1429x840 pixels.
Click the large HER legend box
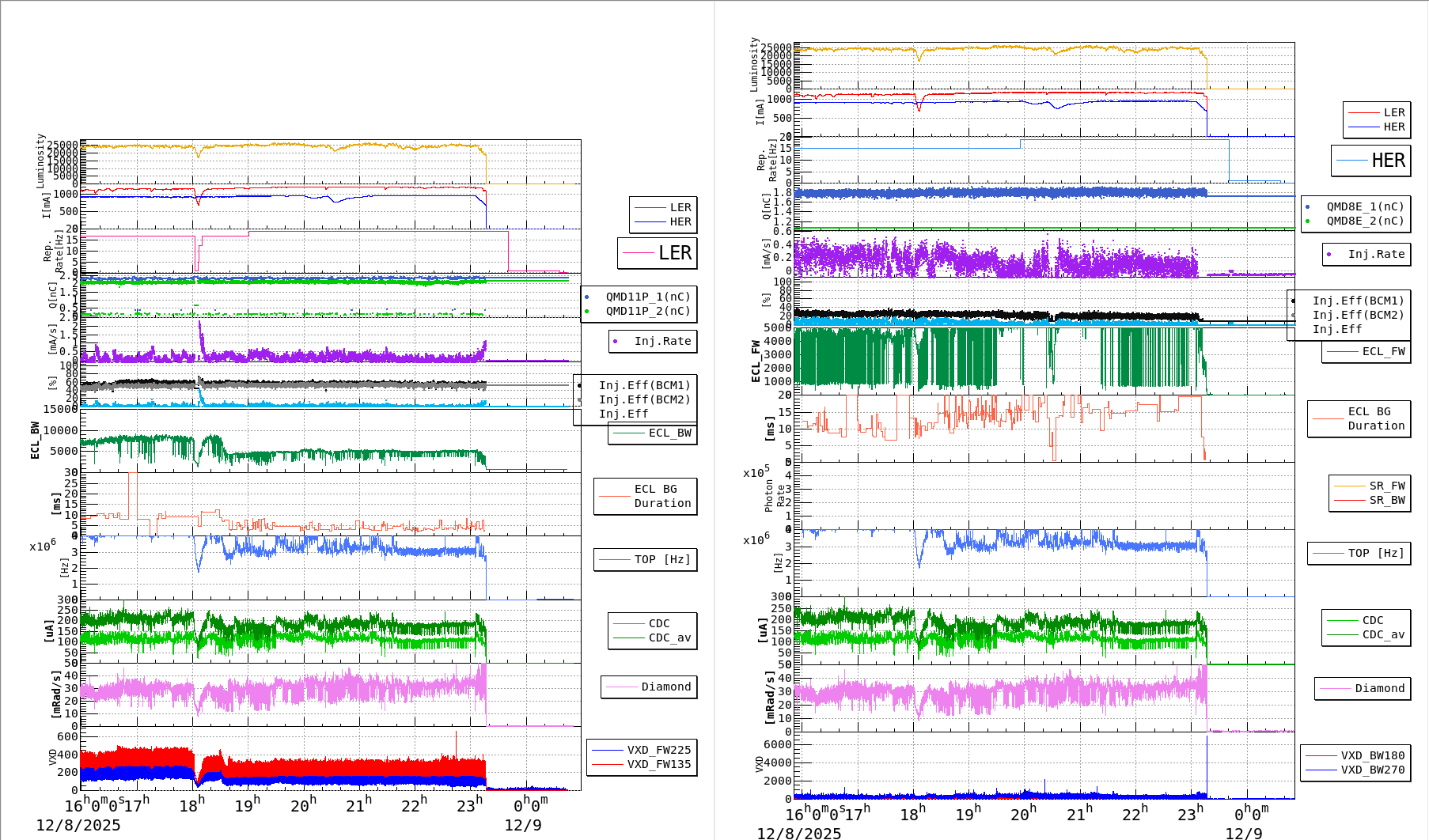click(1370, 161)
